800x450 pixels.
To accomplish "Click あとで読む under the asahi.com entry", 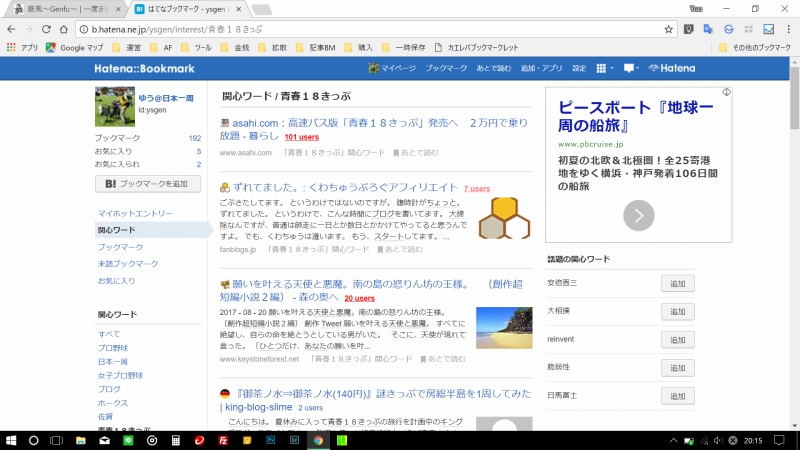I will [416, 153].
